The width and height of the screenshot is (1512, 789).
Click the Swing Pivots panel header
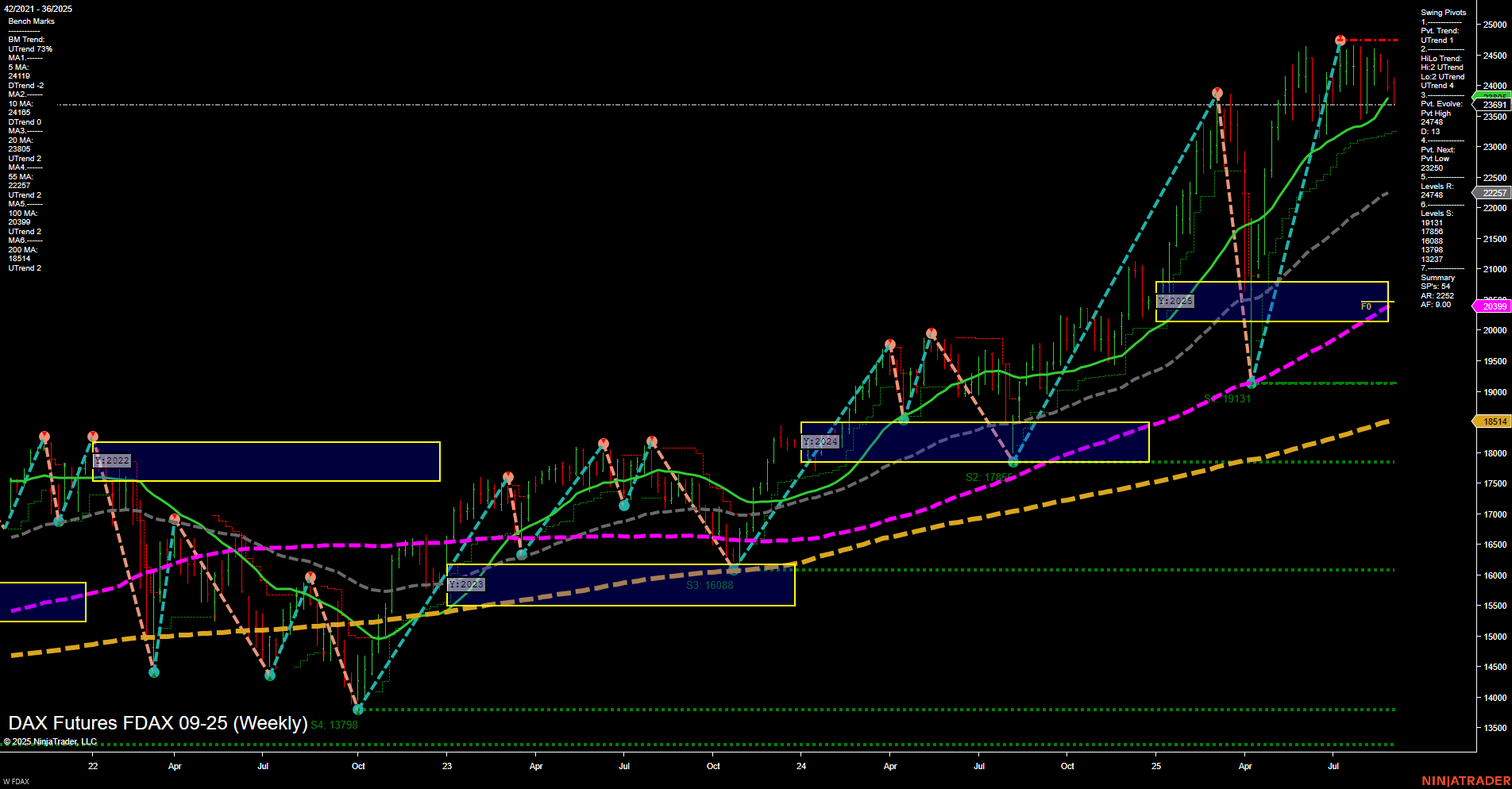click(1442, 12)
